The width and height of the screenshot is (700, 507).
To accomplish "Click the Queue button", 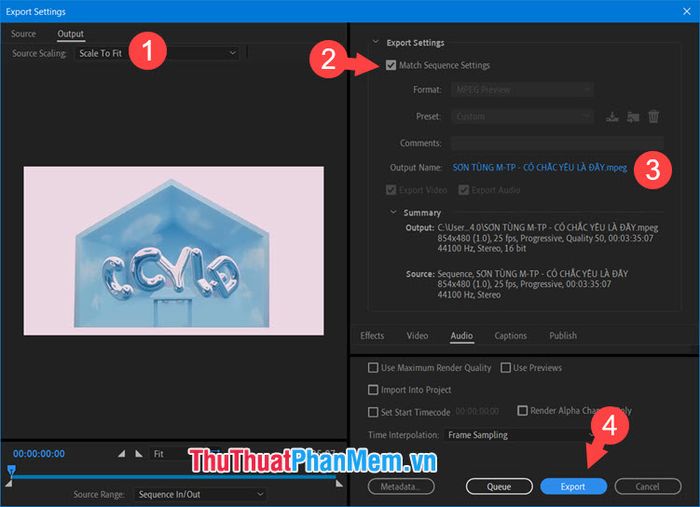I will click(x=499, y=486).
